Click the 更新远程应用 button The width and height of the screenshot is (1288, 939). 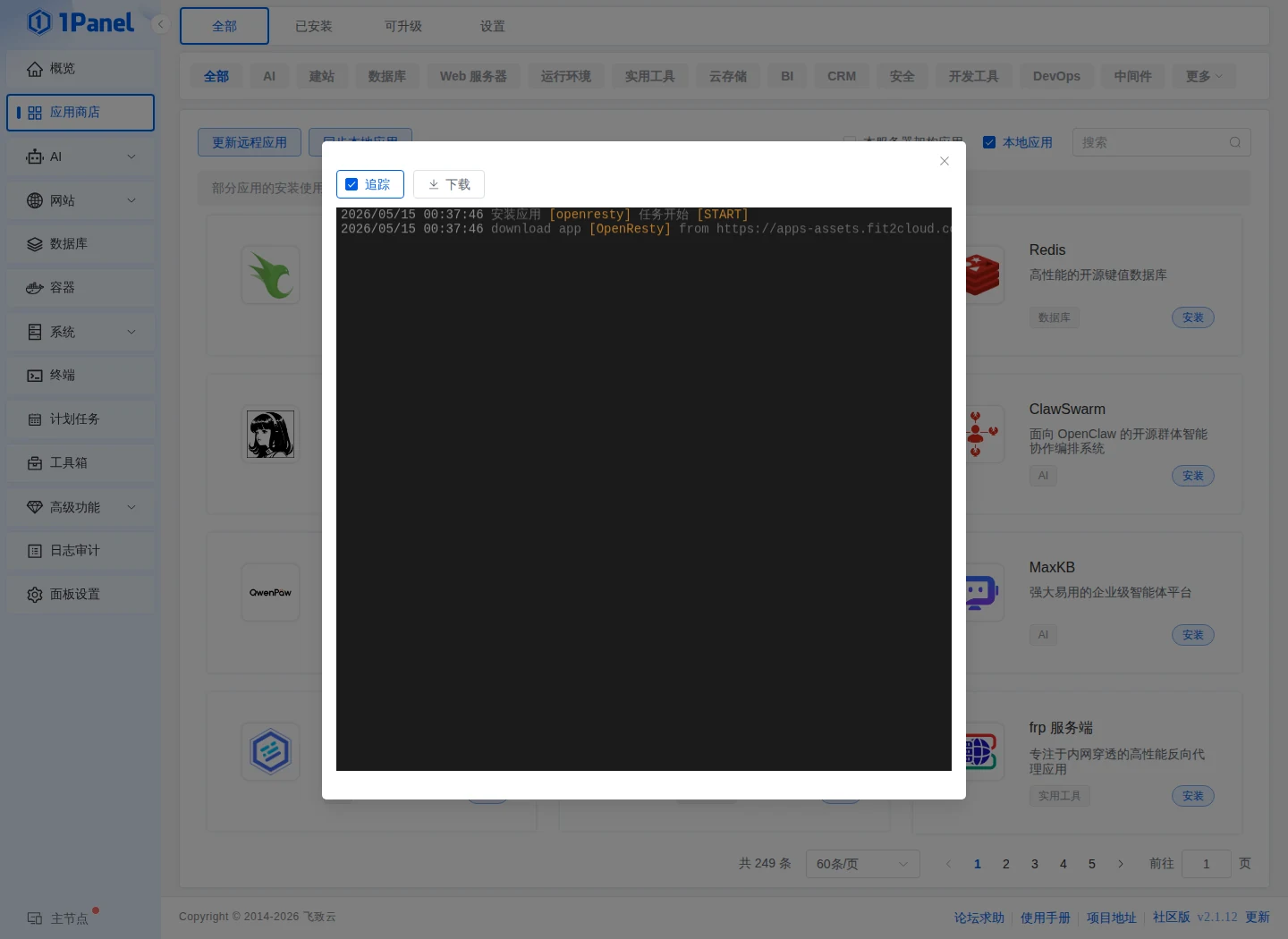[x=250, y=142]
